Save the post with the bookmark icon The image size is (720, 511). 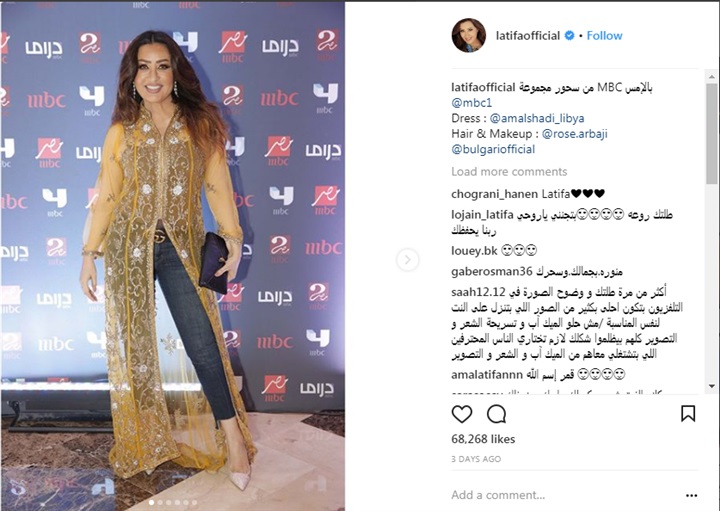click(x=688, y=413)
